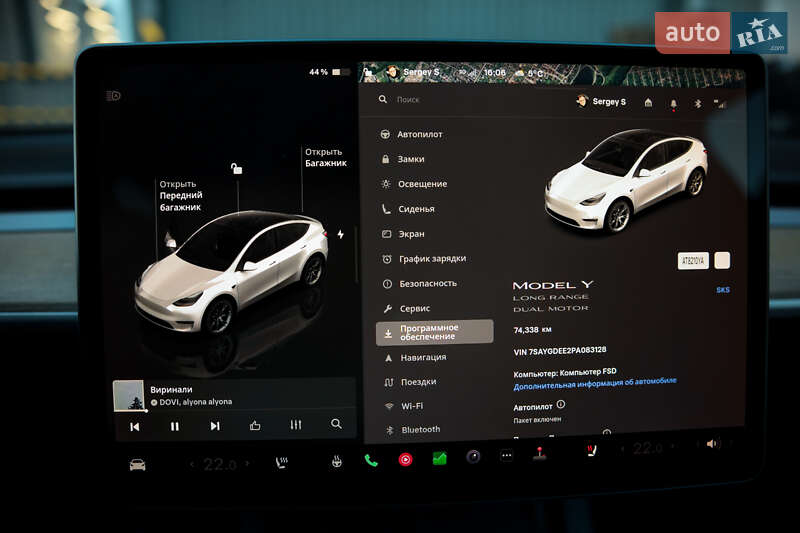This screenshot has height=533, width=800.
Task: Open the Сиденья settings menu
Action: [x=408, y=209]
